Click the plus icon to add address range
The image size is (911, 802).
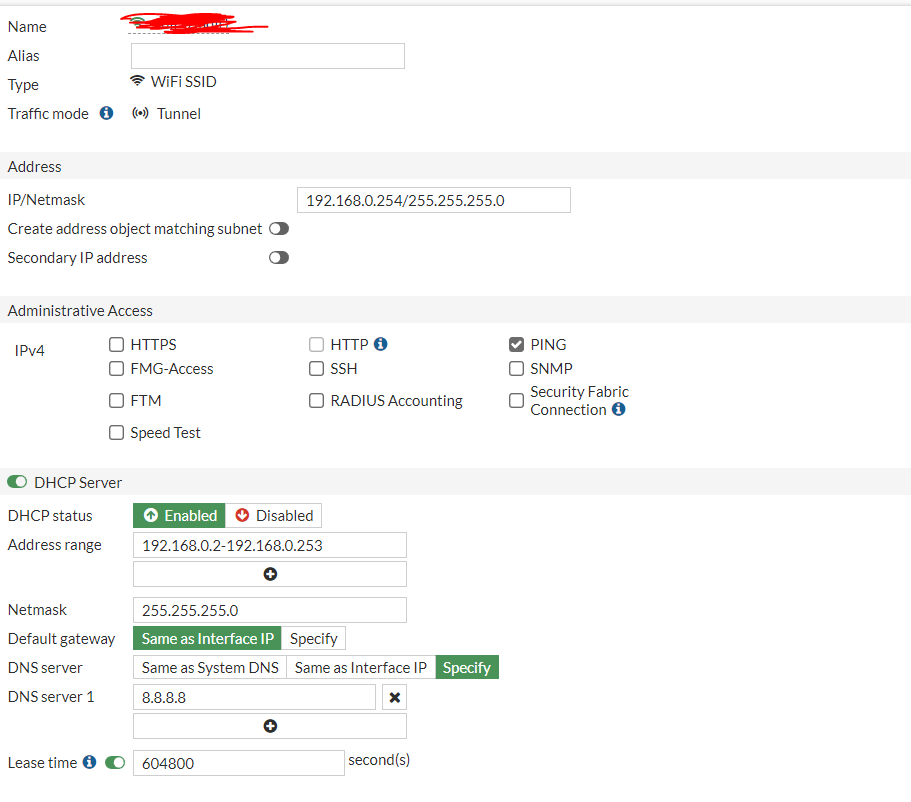click(x=270, y=574)
